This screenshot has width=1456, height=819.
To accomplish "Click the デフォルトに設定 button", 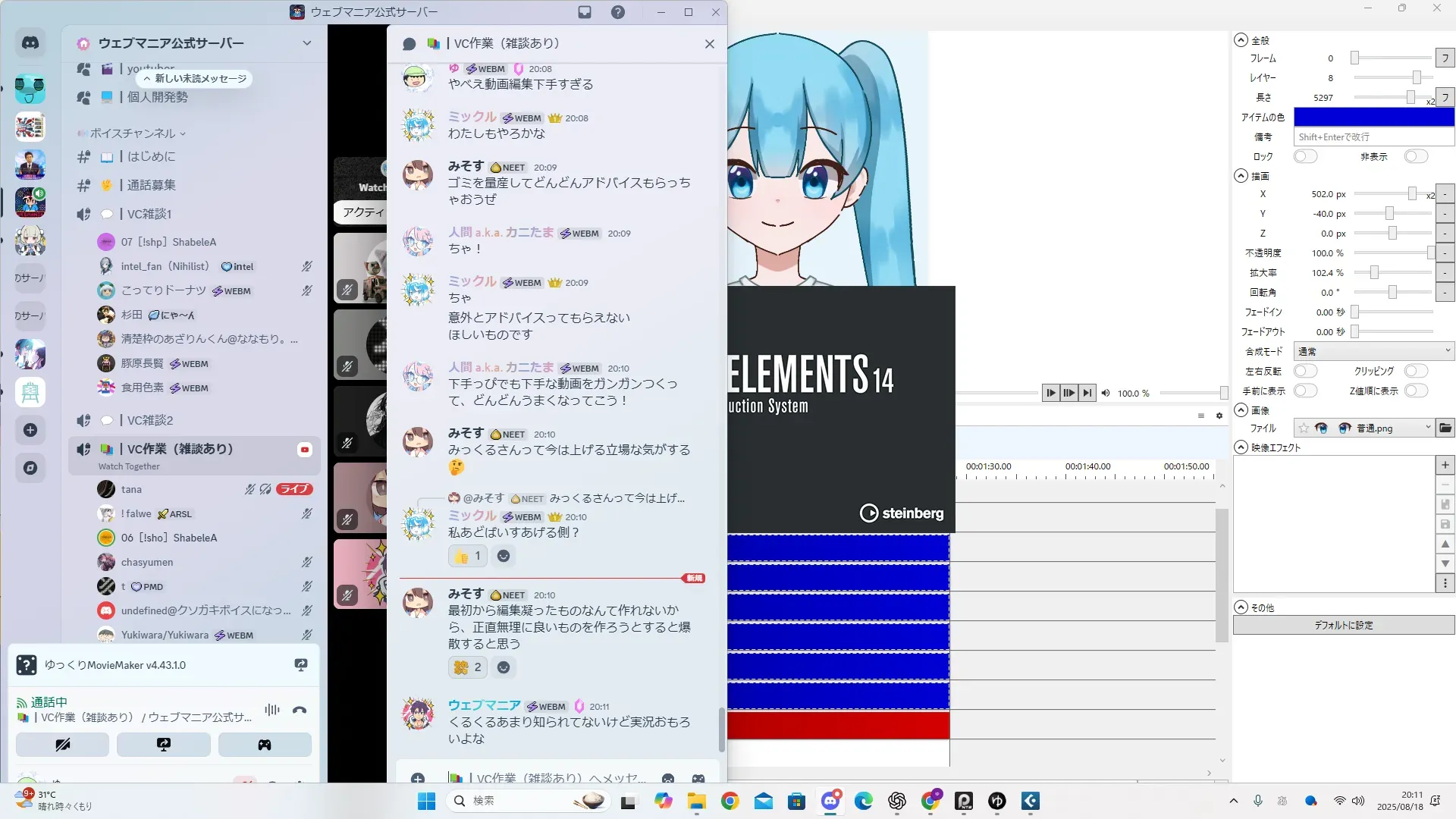I will [x=1343, y=625].
